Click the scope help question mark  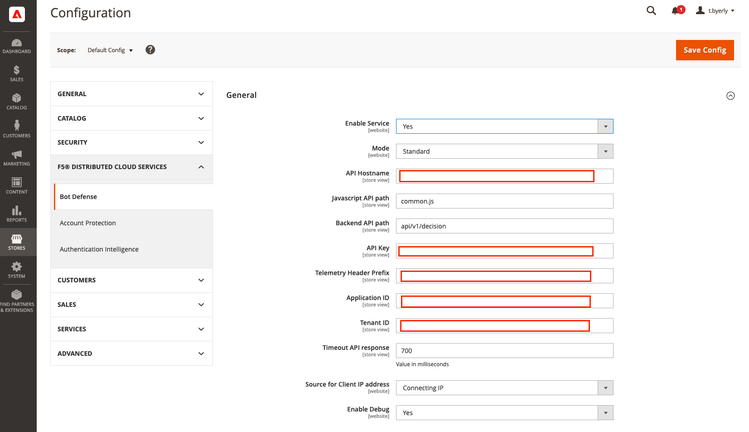[x=150, y=49]
